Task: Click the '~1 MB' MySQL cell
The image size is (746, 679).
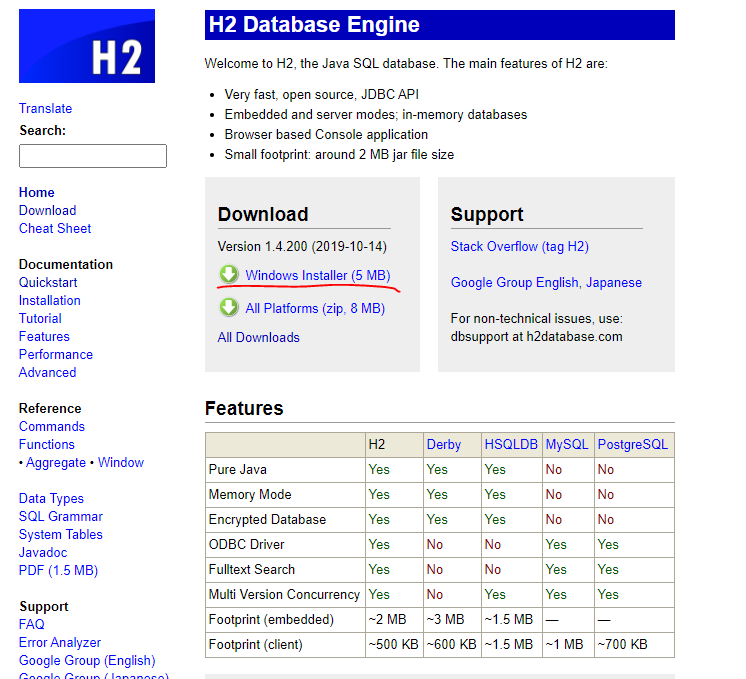Action: tap(568, 645)
